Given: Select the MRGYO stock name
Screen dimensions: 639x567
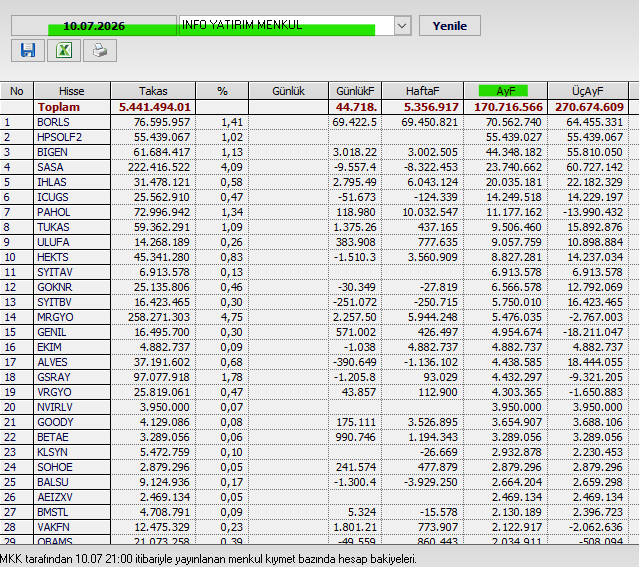Looking at the screenshot, I should click(x=55, y=317).
